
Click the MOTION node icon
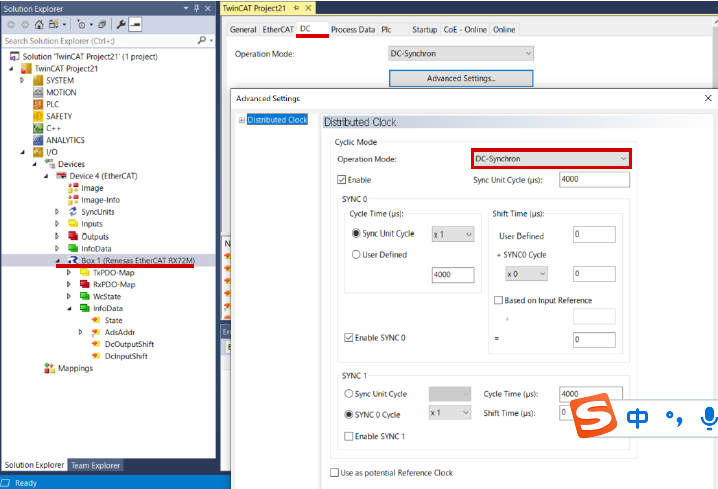(x=38, y=92)
